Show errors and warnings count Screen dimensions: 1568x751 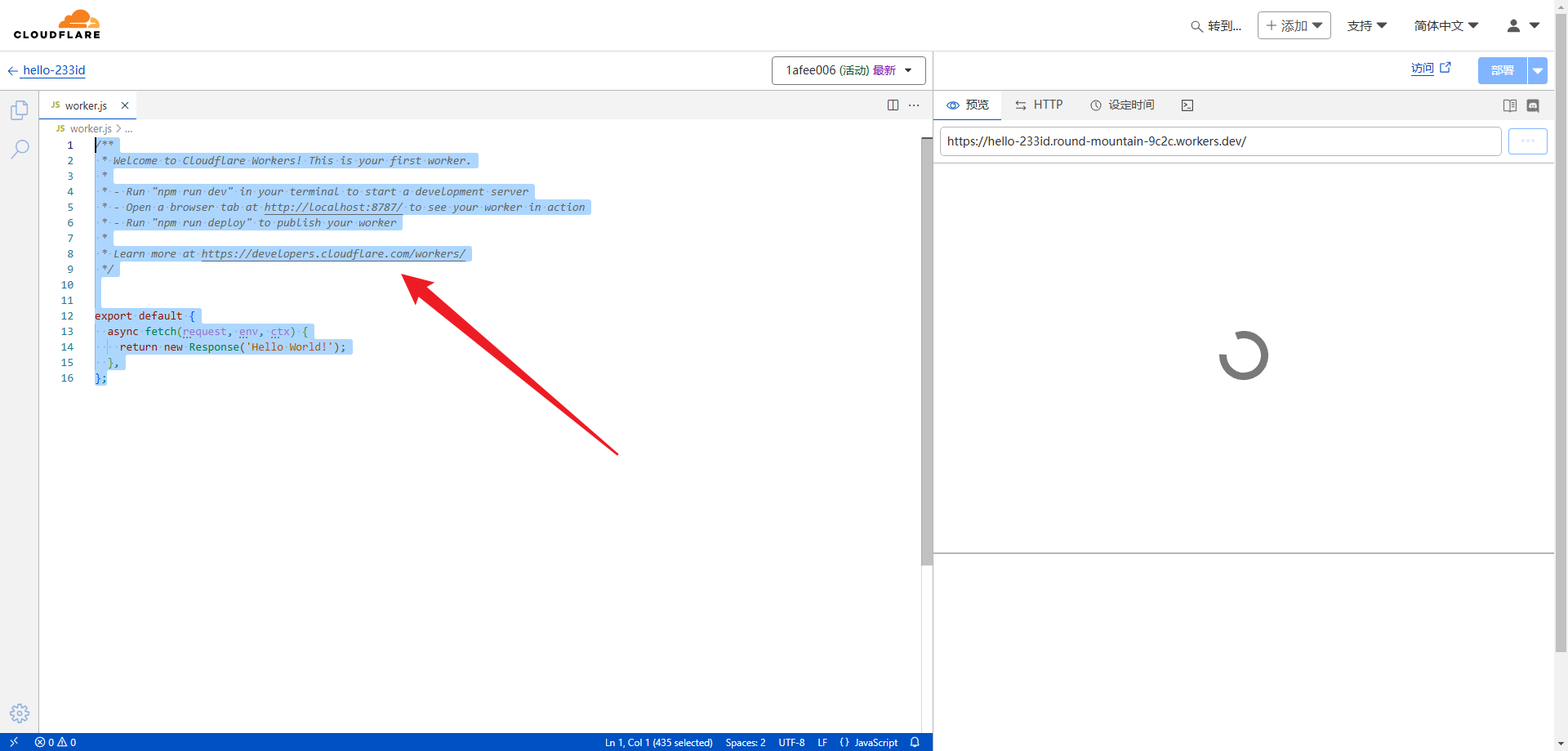[56, 742]
